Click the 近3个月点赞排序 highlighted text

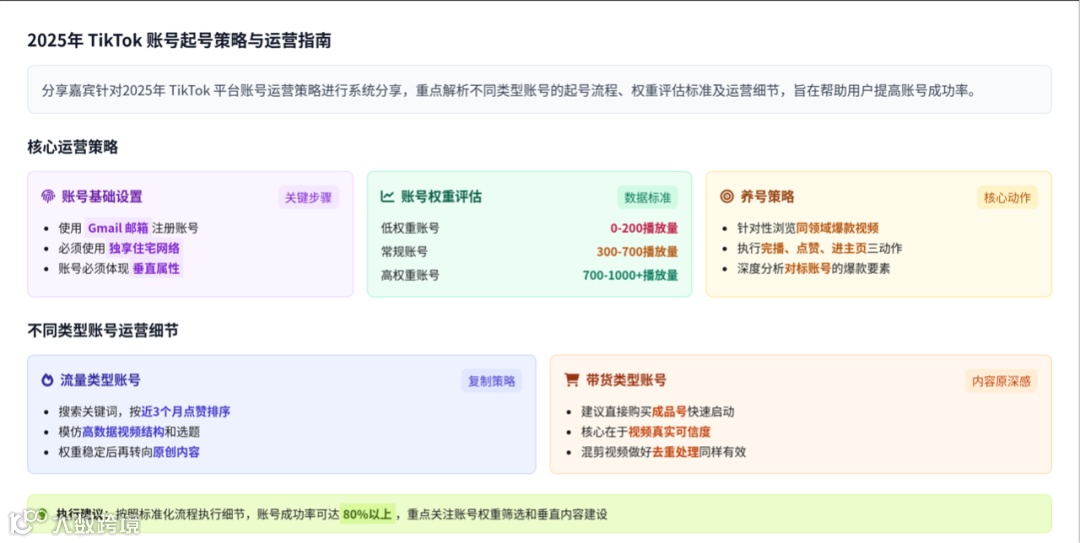coord(186,411)
